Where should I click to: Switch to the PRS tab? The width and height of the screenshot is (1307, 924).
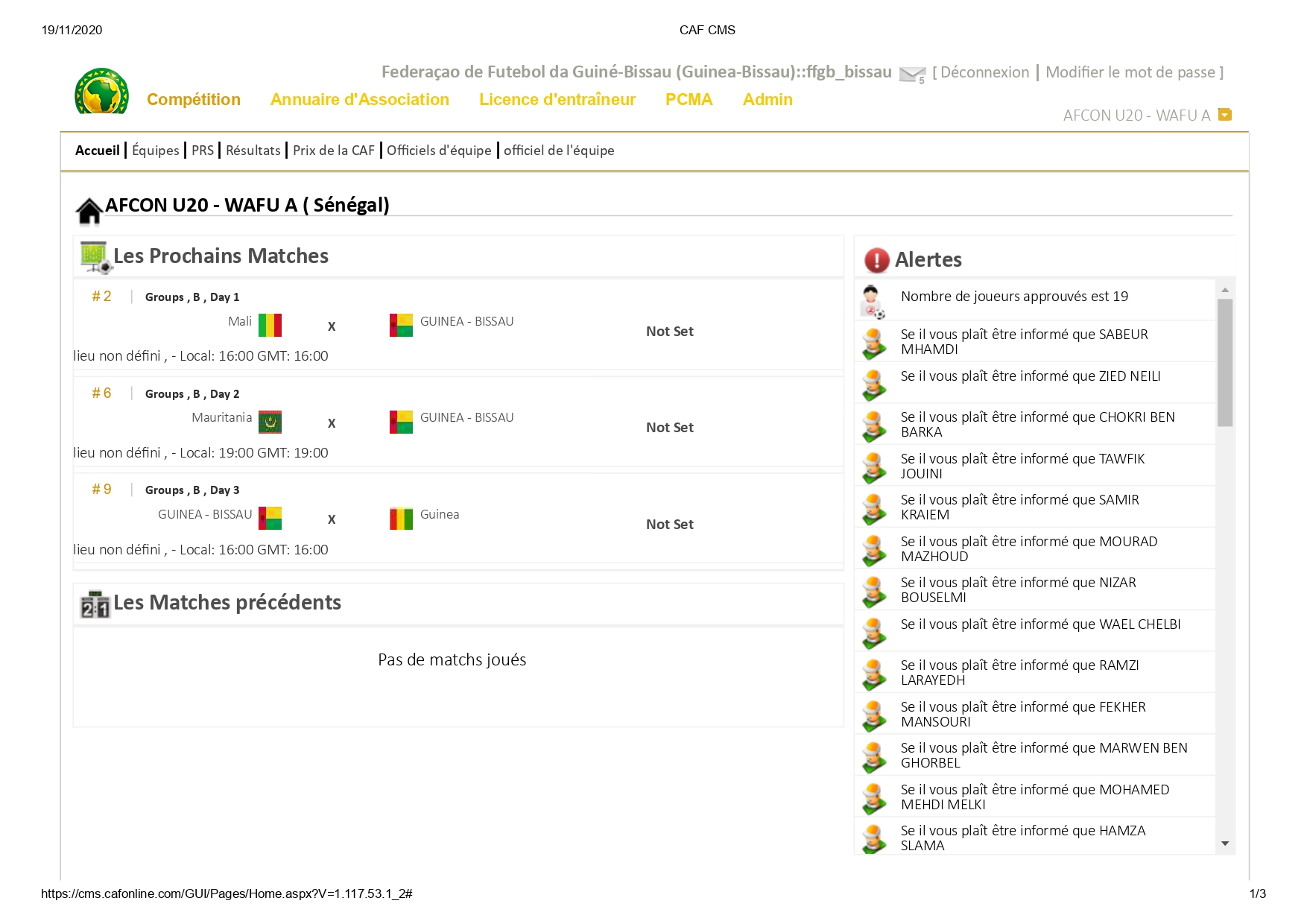(x=203, y=151)
